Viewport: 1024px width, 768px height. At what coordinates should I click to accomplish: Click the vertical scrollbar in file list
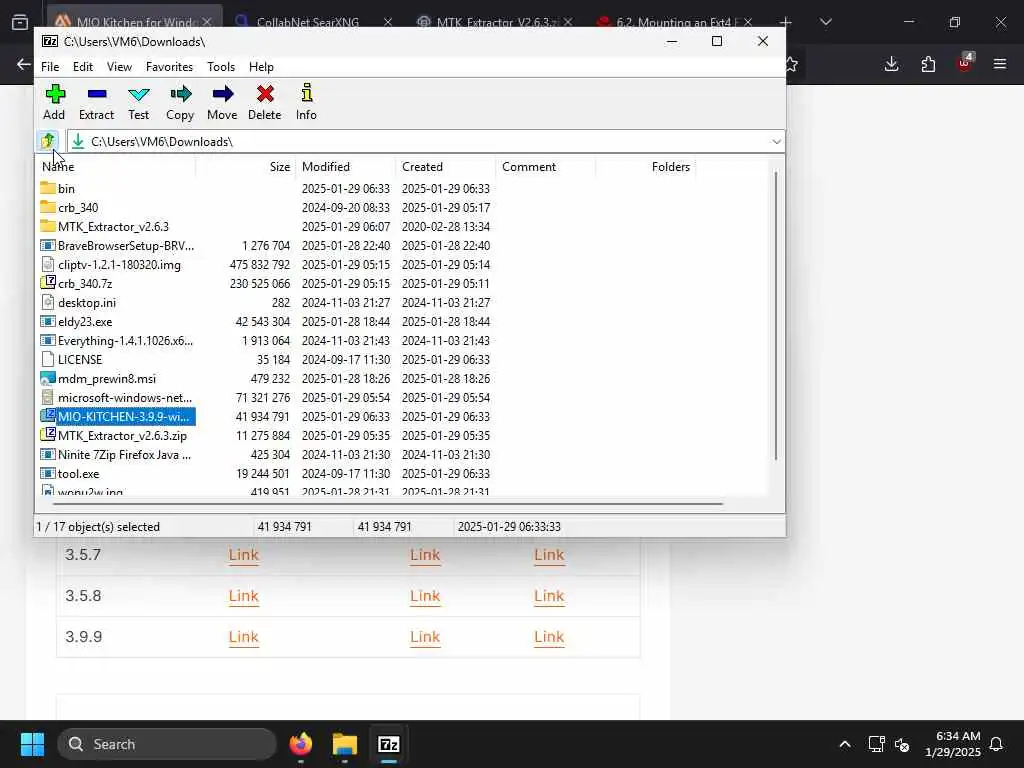(776, 315)
